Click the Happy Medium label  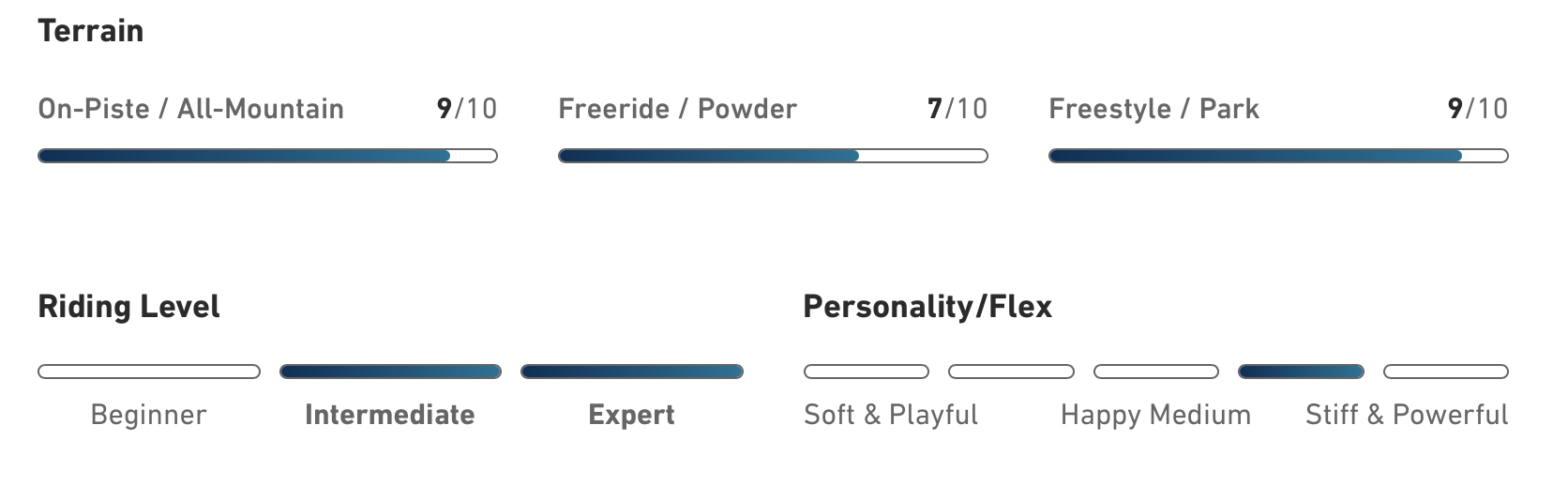[x=1155, y=415]
